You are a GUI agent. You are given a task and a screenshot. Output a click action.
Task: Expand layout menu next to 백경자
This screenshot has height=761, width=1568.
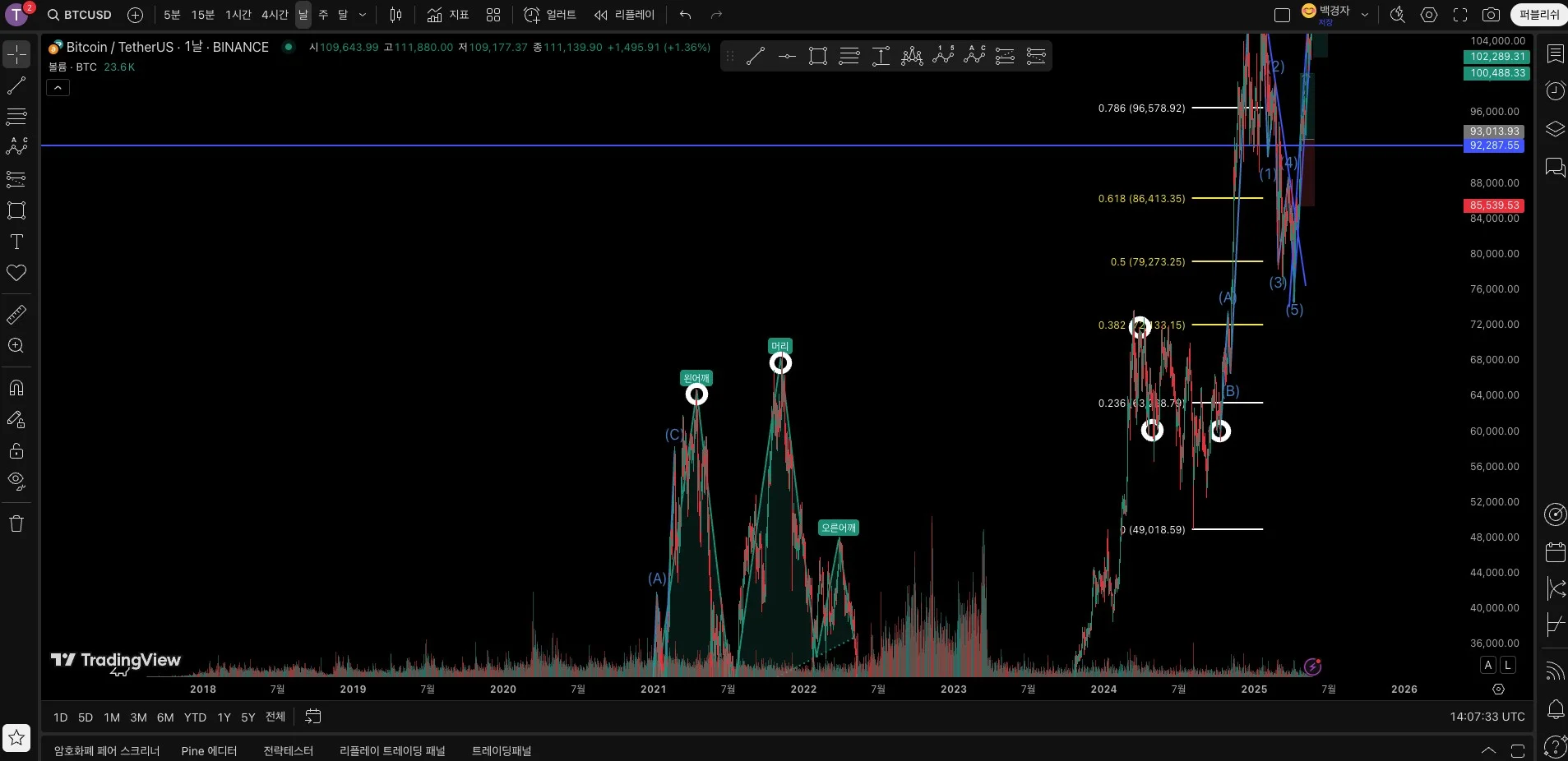(x=1365, y=15)
